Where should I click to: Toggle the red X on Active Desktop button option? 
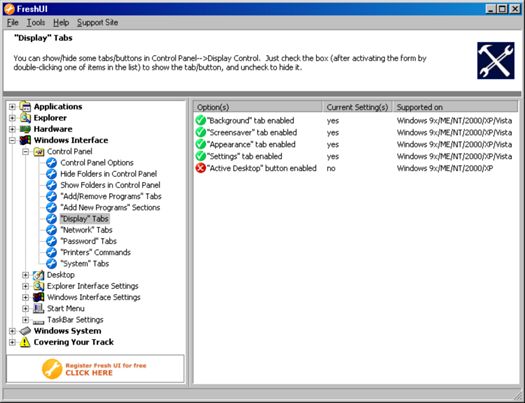coord(201,168)
